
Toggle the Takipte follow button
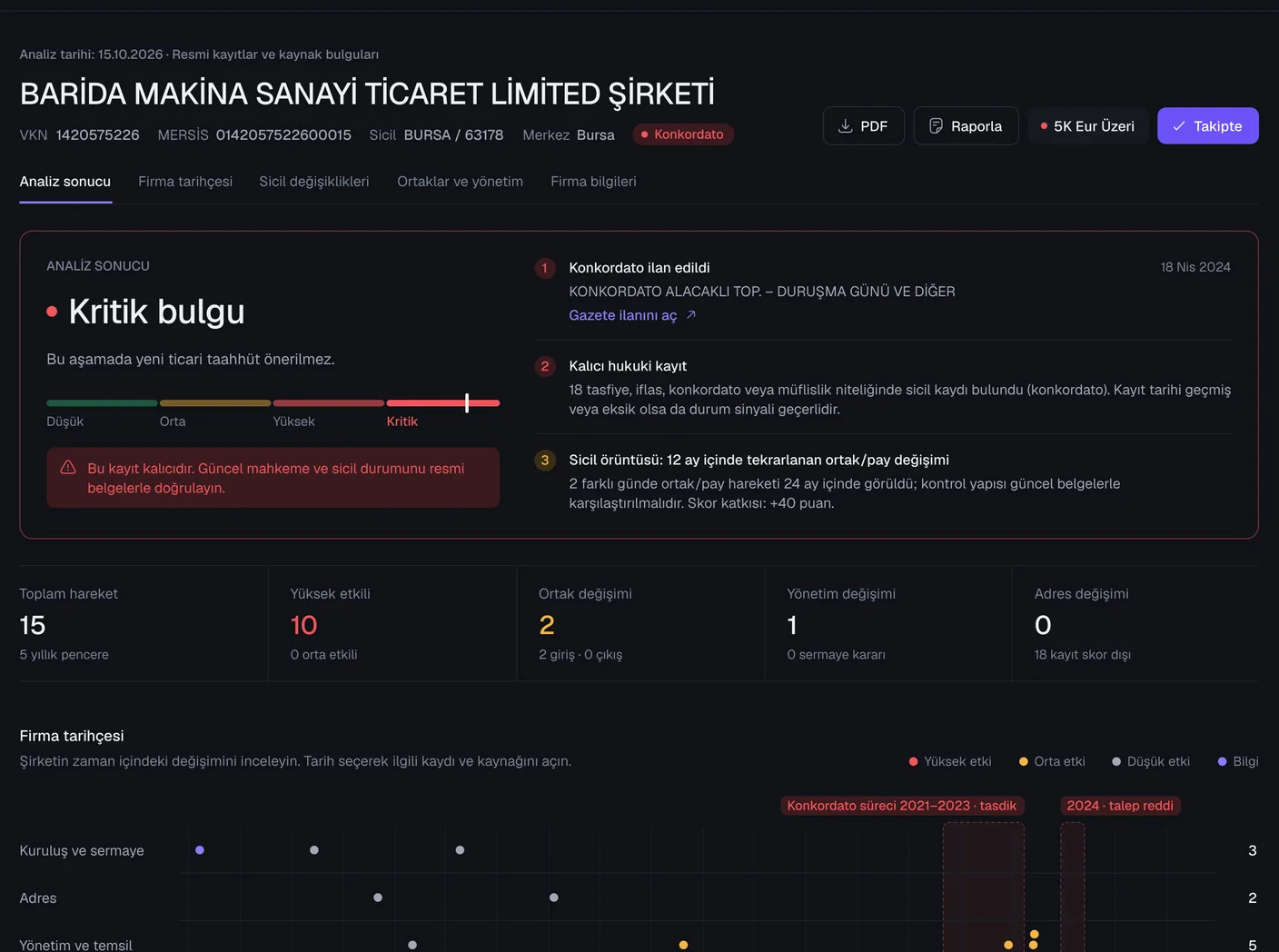1207,126
